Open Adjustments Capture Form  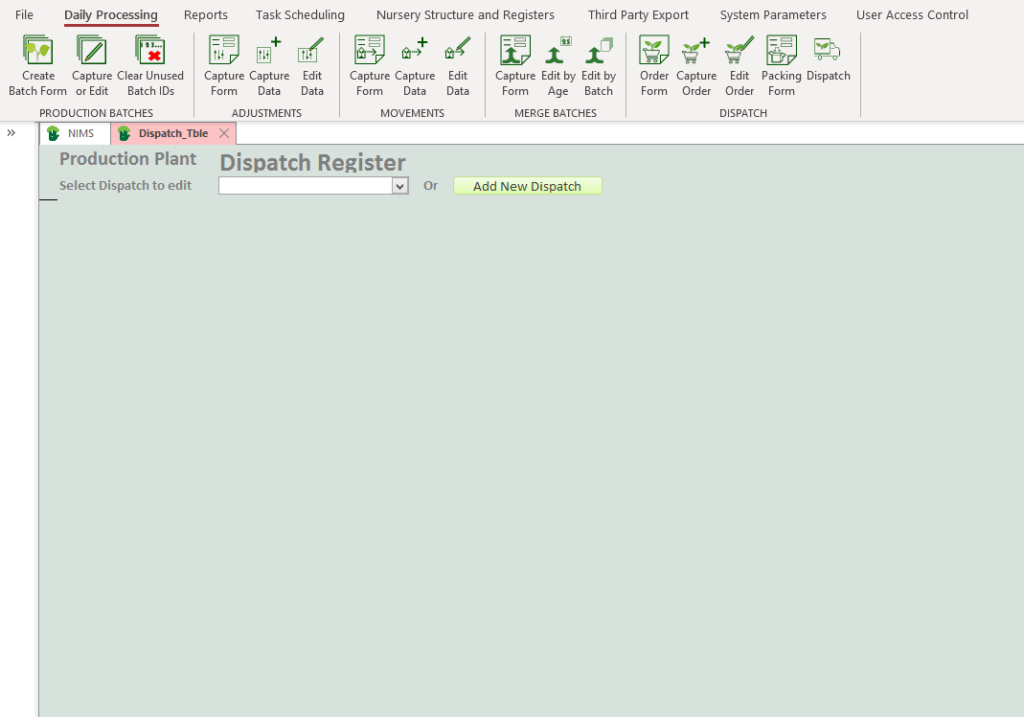(224, 52)
